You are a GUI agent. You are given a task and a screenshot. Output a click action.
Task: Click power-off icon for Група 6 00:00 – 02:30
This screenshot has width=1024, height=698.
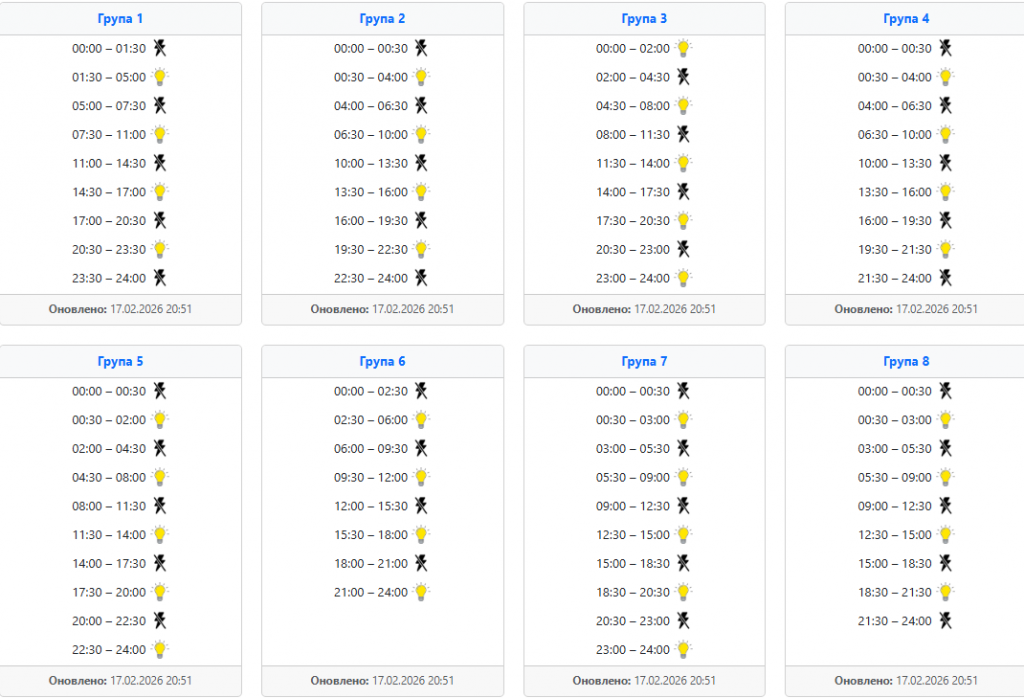click(422, 391)
